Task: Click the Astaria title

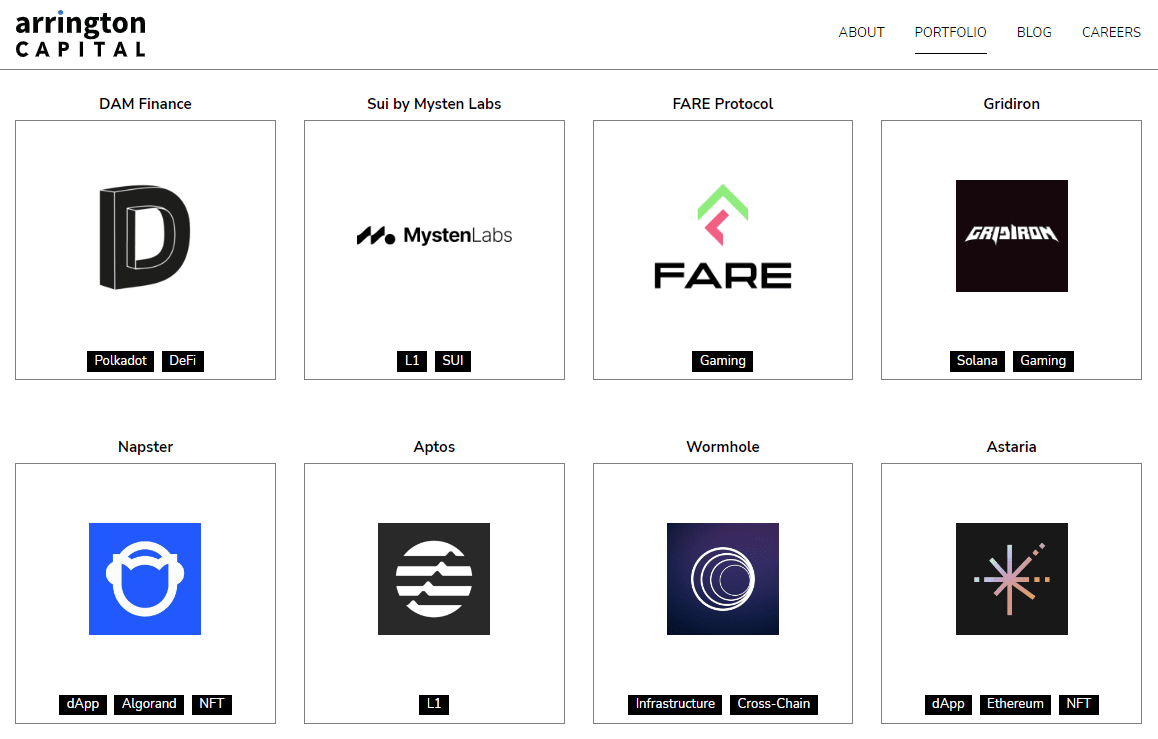Action: pyautogui.click(x=1012, y=447)
